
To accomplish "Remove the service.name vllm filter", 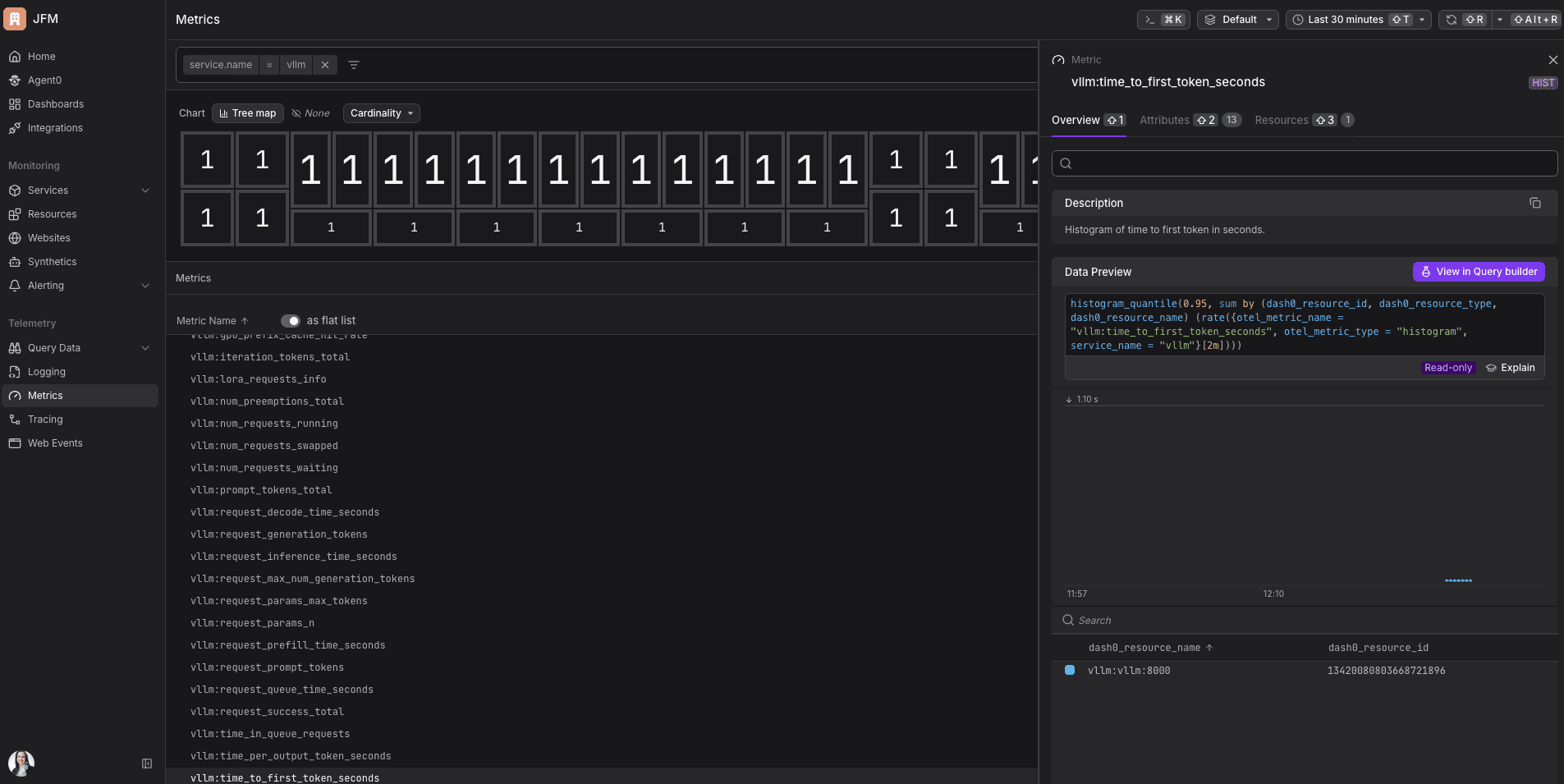I will pyautogui.click(x=325, y=65).
